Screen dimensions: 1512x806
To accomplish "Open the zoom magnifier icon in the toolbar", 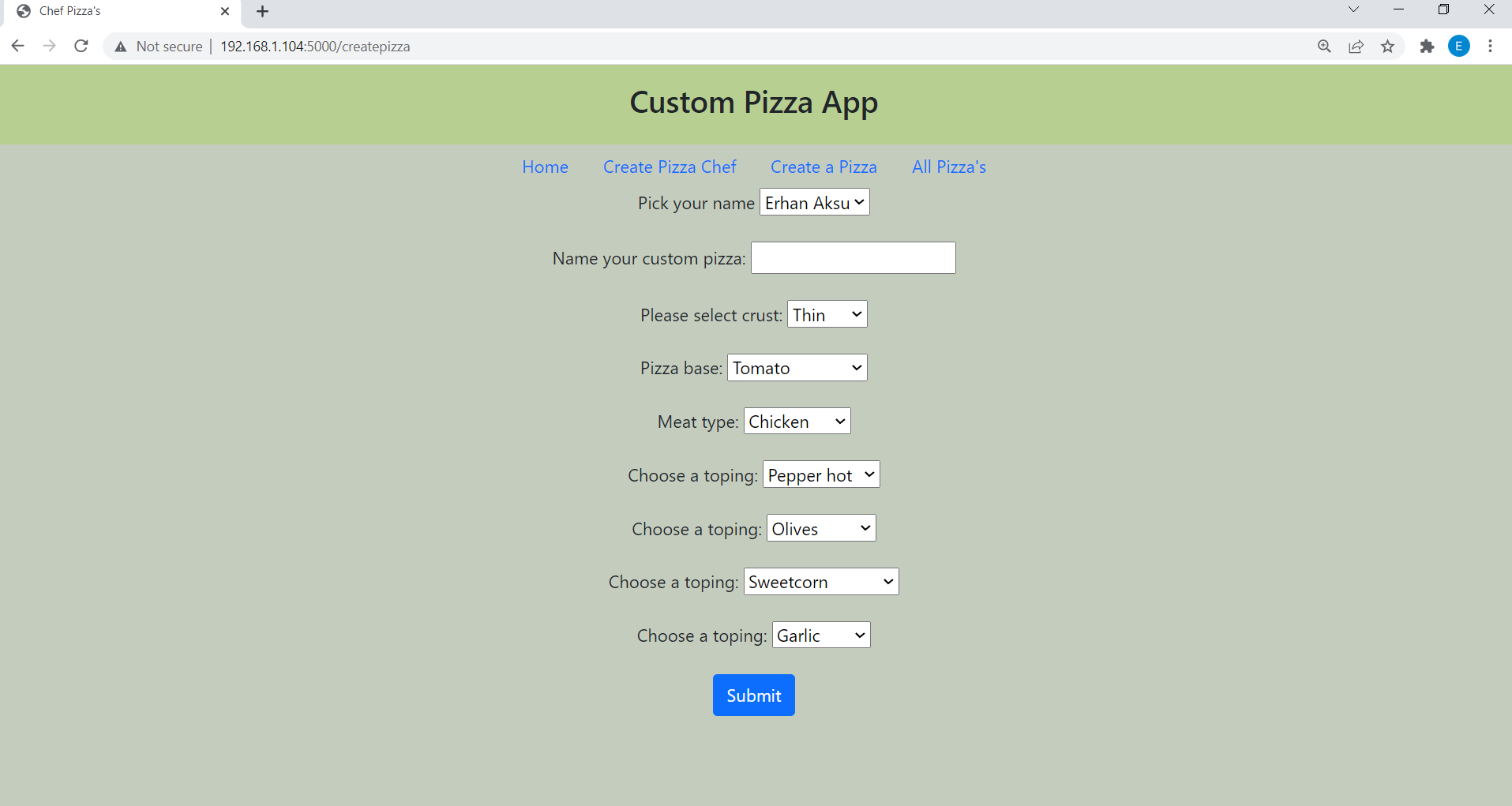I will tap(1324, 46).
